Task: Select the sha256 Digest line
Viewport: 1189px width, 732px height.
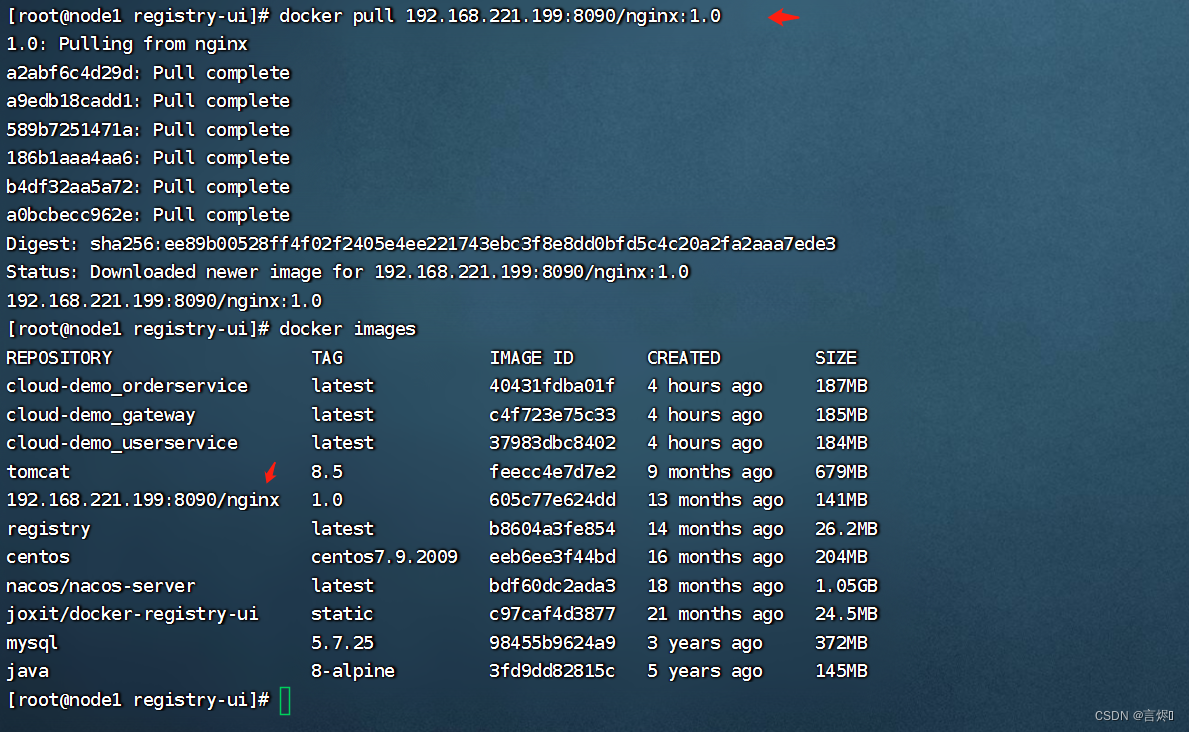Action: [421, 243]
